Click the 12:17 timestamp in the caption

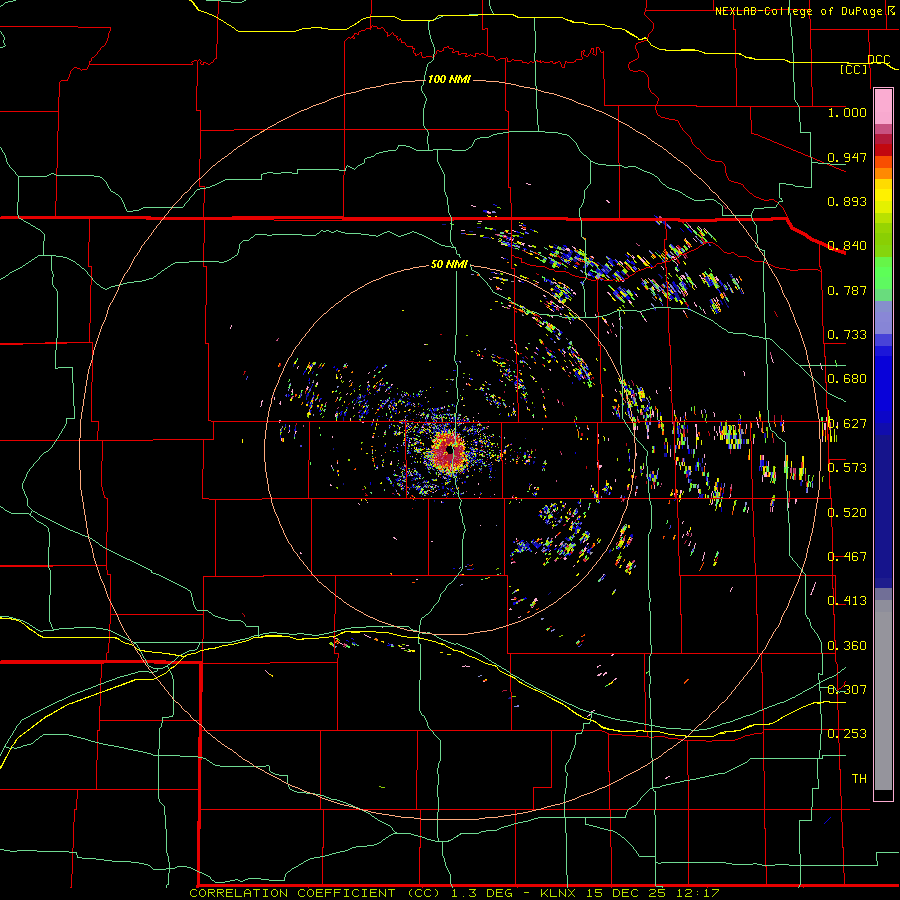697,893
